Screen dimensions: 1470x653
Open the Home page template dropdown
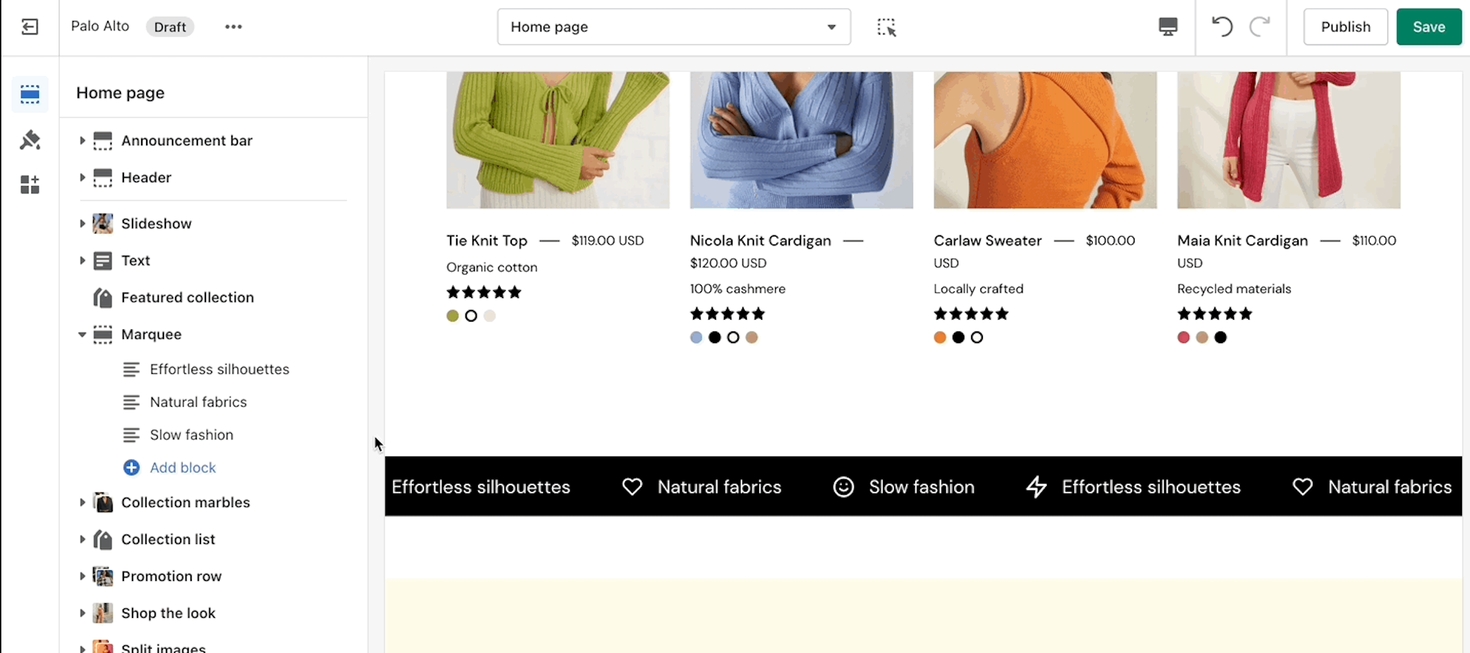[673, 27]
